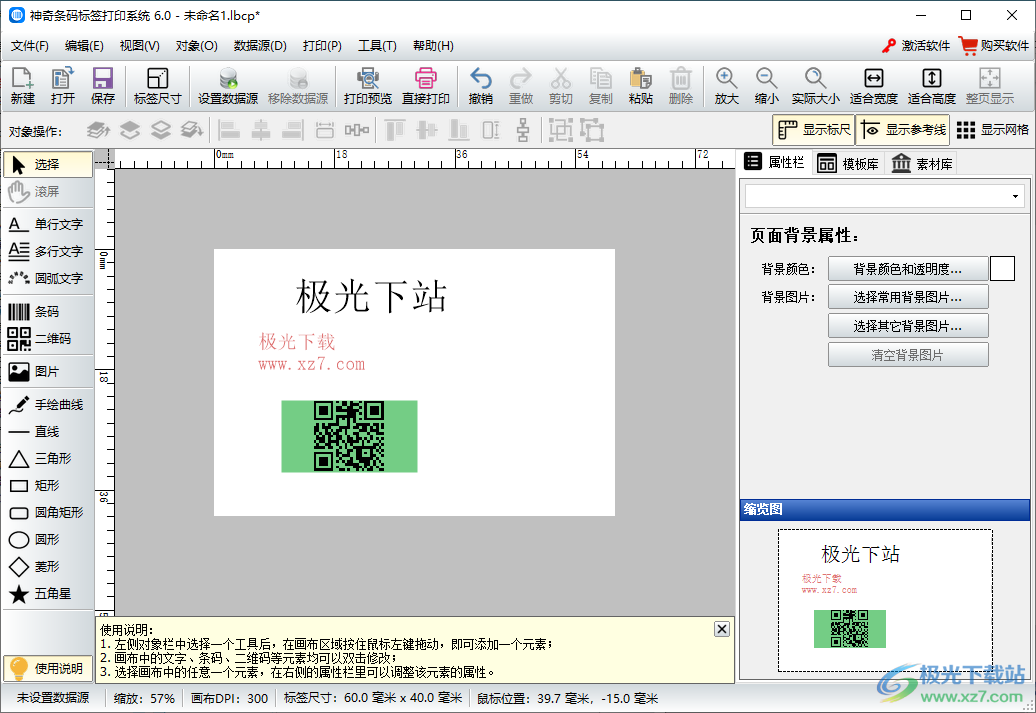Save the label with 保存 icon
This screenshot has height=713, width=1036.
(x=102, y=86)
